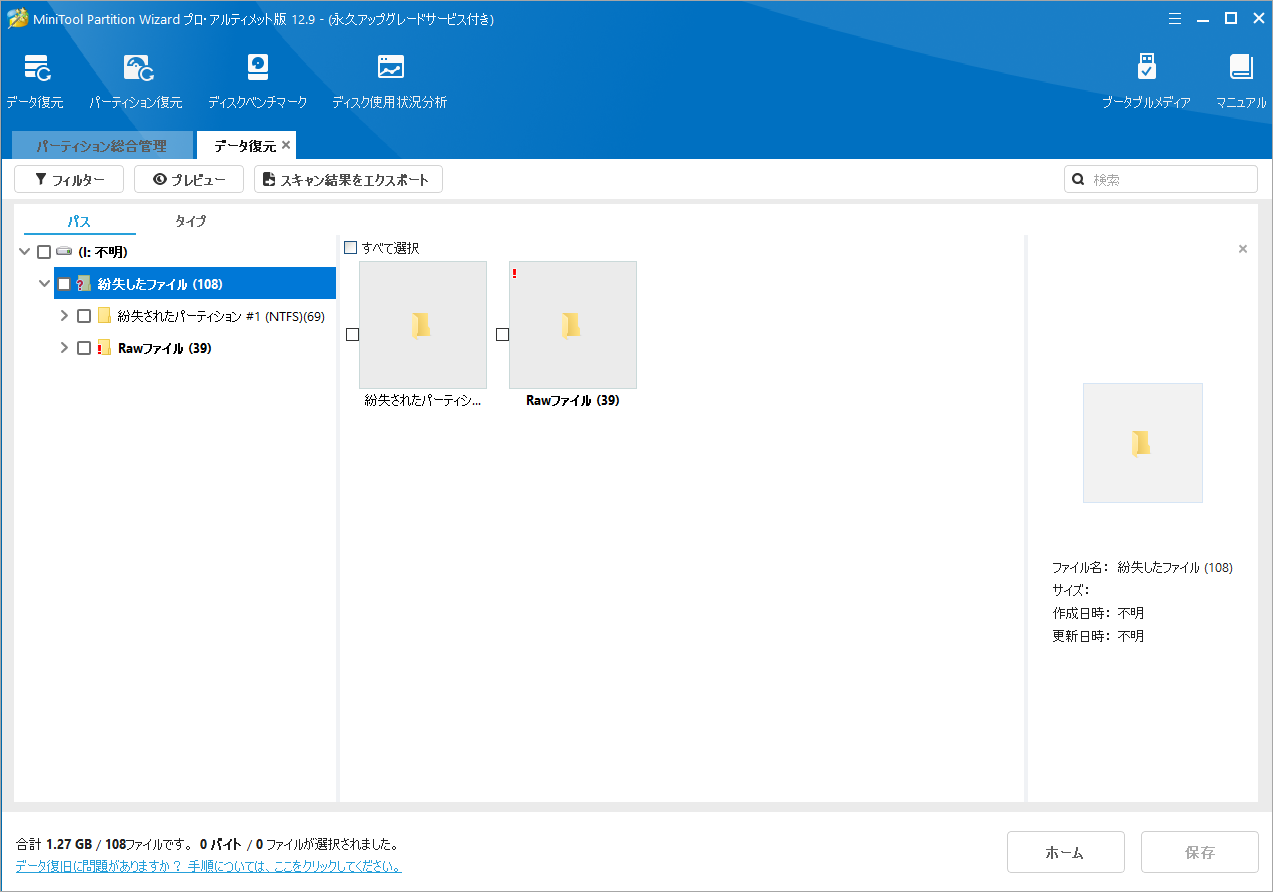Collapse the 紛失したファイル node
Image resolution: width=1273 pixels, height=892 pixels.
(45, 284)
